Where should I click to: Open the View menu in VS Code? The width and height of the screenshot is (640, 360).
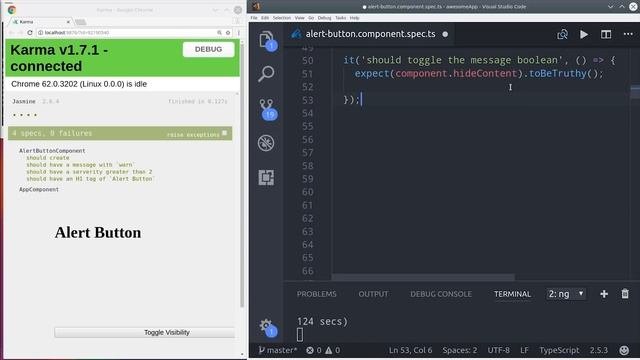[x=300, y=18]
